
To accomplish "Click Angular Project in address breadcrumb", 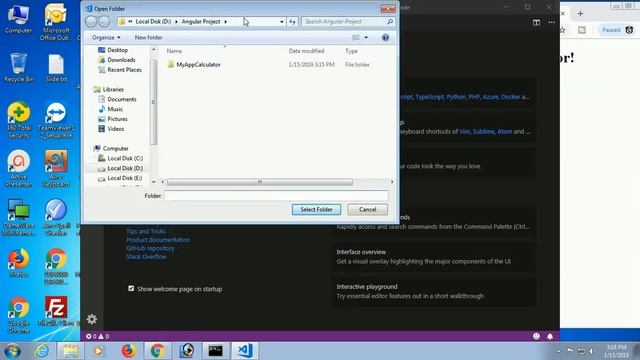I will (x=201, y=22).
